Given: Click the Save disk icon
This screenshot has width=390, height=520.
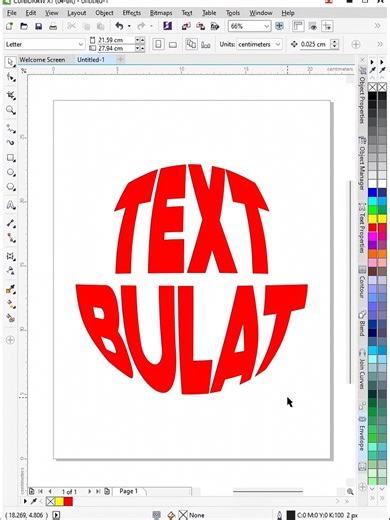Looking at the screenshot, I should pos(38,26).
